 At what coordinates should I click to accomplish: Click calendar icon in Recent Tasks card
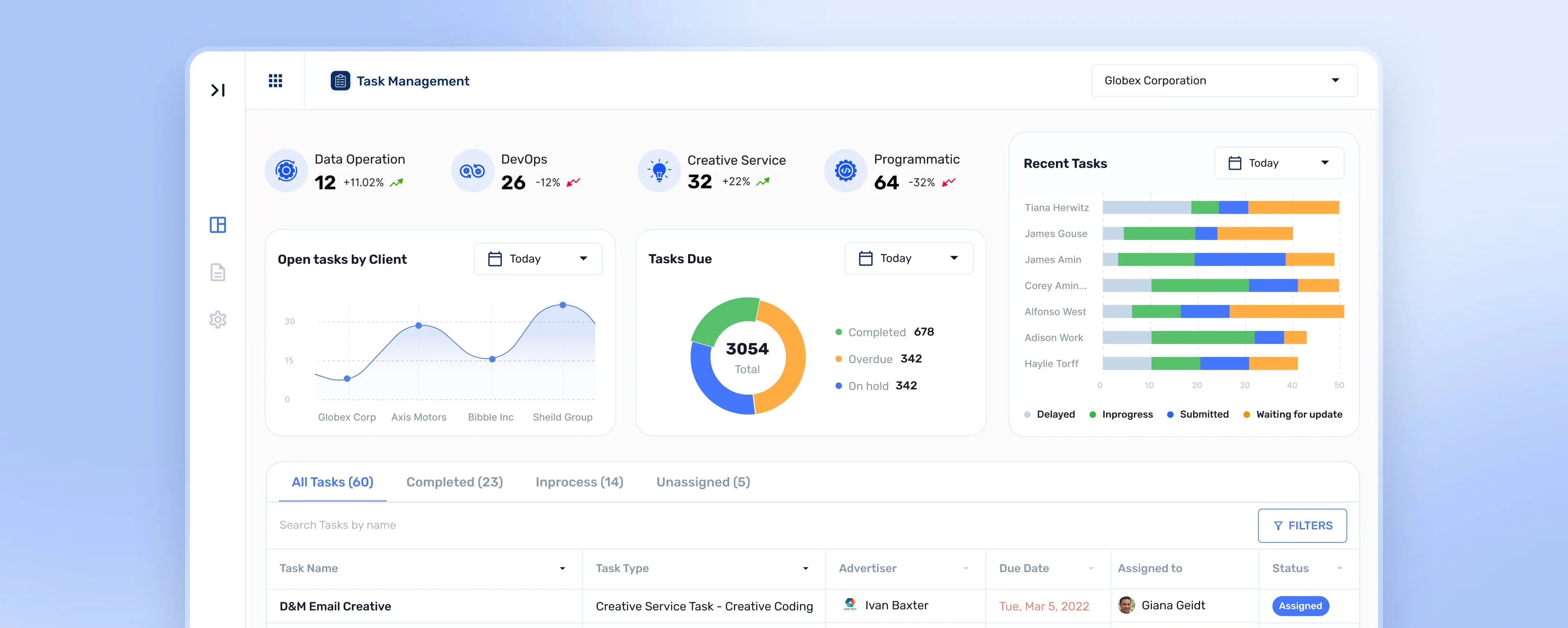click(1234, 162)
